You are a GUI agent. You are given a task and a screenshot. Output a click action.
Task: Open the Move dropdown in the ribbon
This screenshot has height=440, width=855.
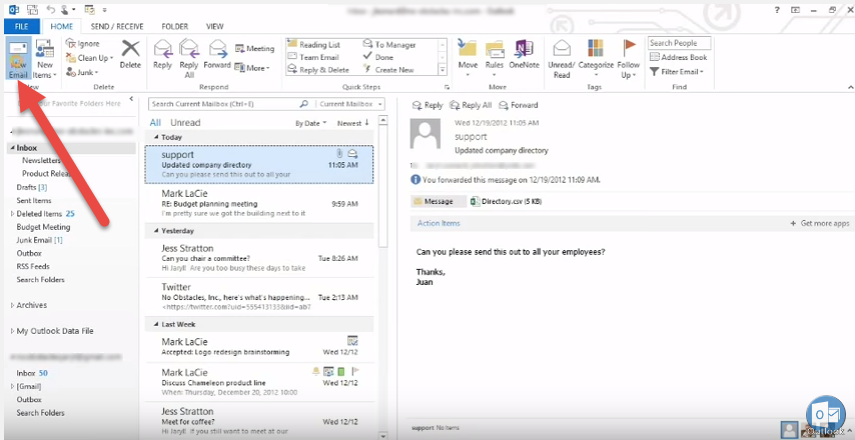point(468,58)
